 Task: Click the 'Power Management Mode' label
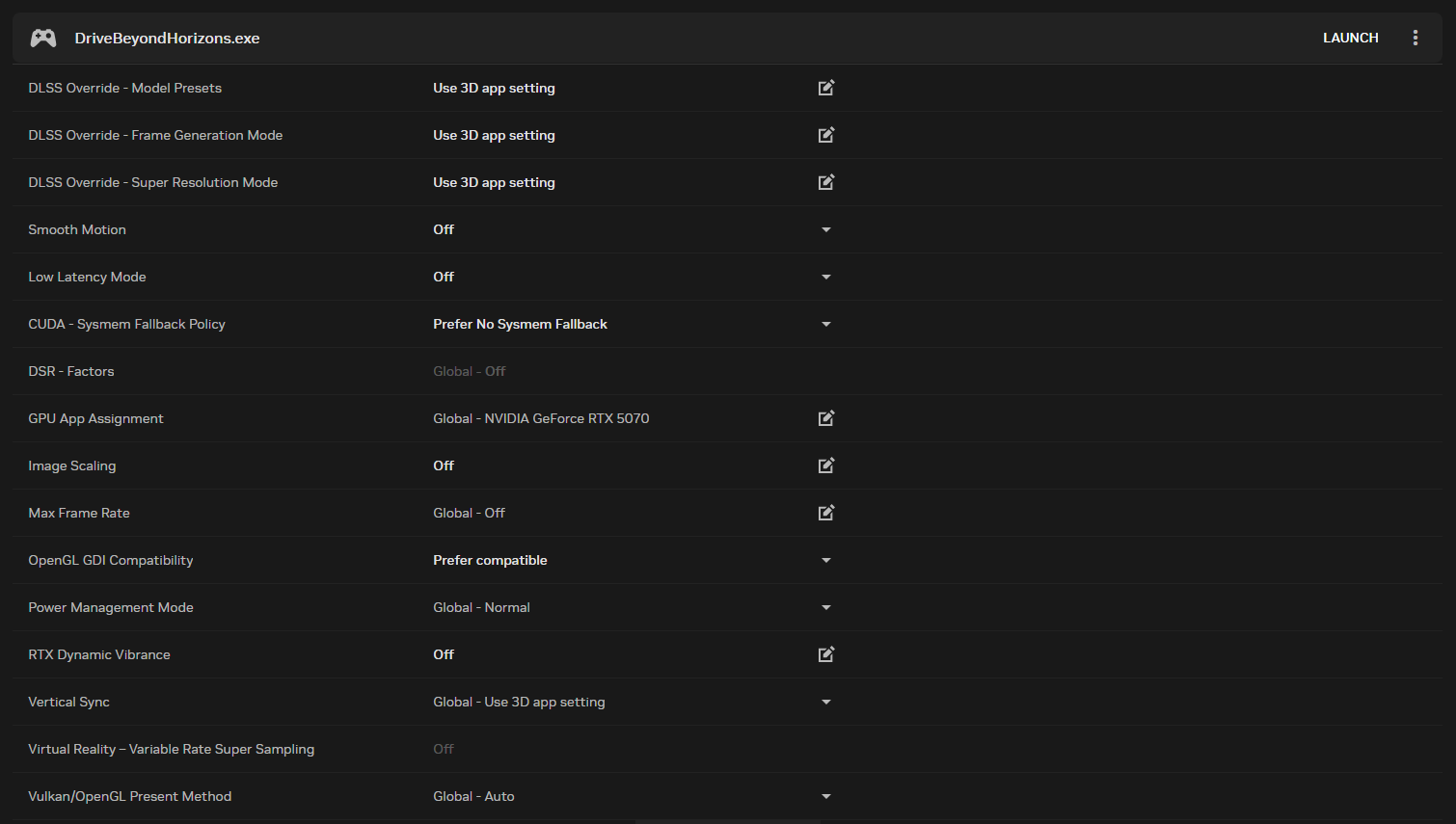[110, 607]
